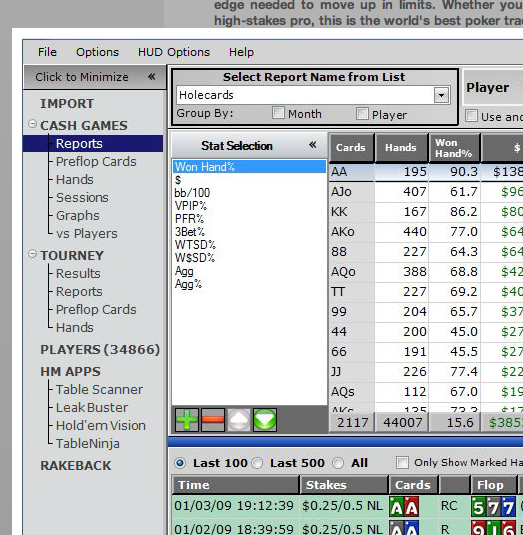523x535 pixels.
Task: Select PFR% in stat list
Action: tap(189, 219)
